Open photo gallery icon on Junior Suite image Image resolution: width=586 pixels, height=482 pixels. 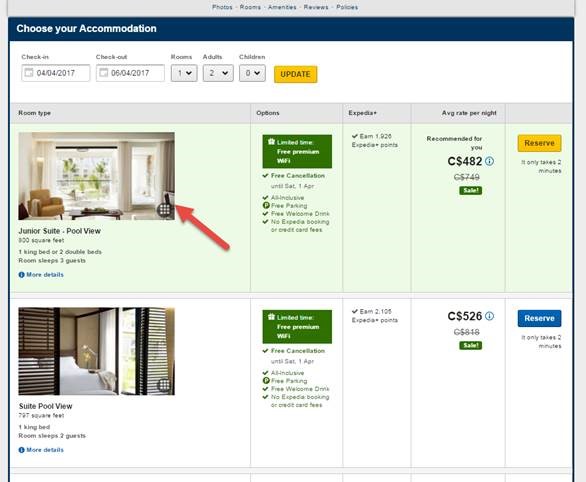(164, 210)
